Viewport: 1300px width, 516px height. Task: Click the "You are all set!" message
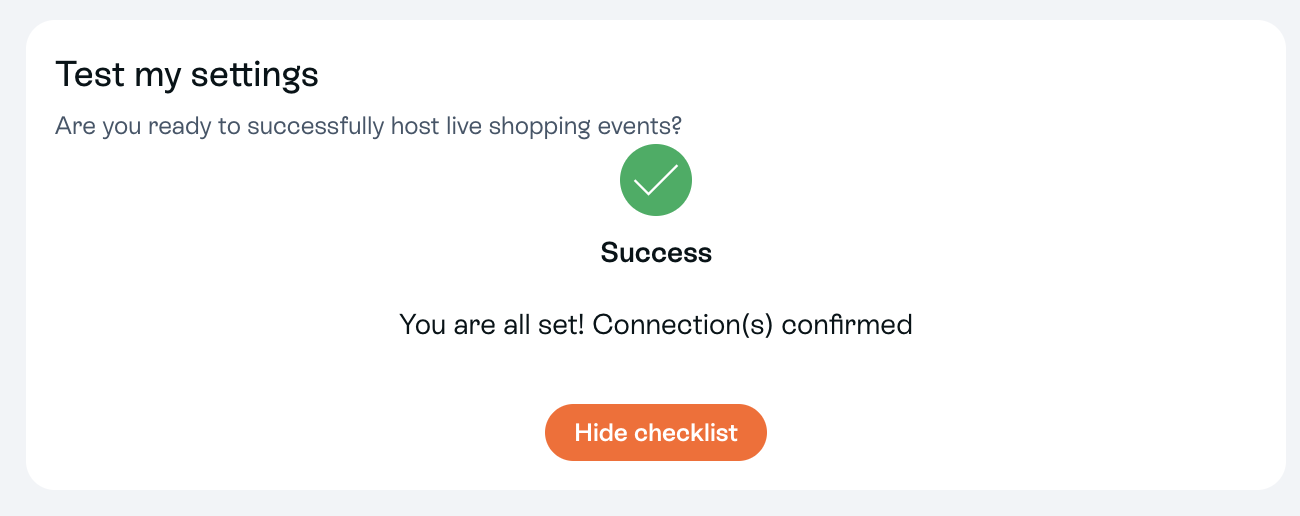coord(492,325)
